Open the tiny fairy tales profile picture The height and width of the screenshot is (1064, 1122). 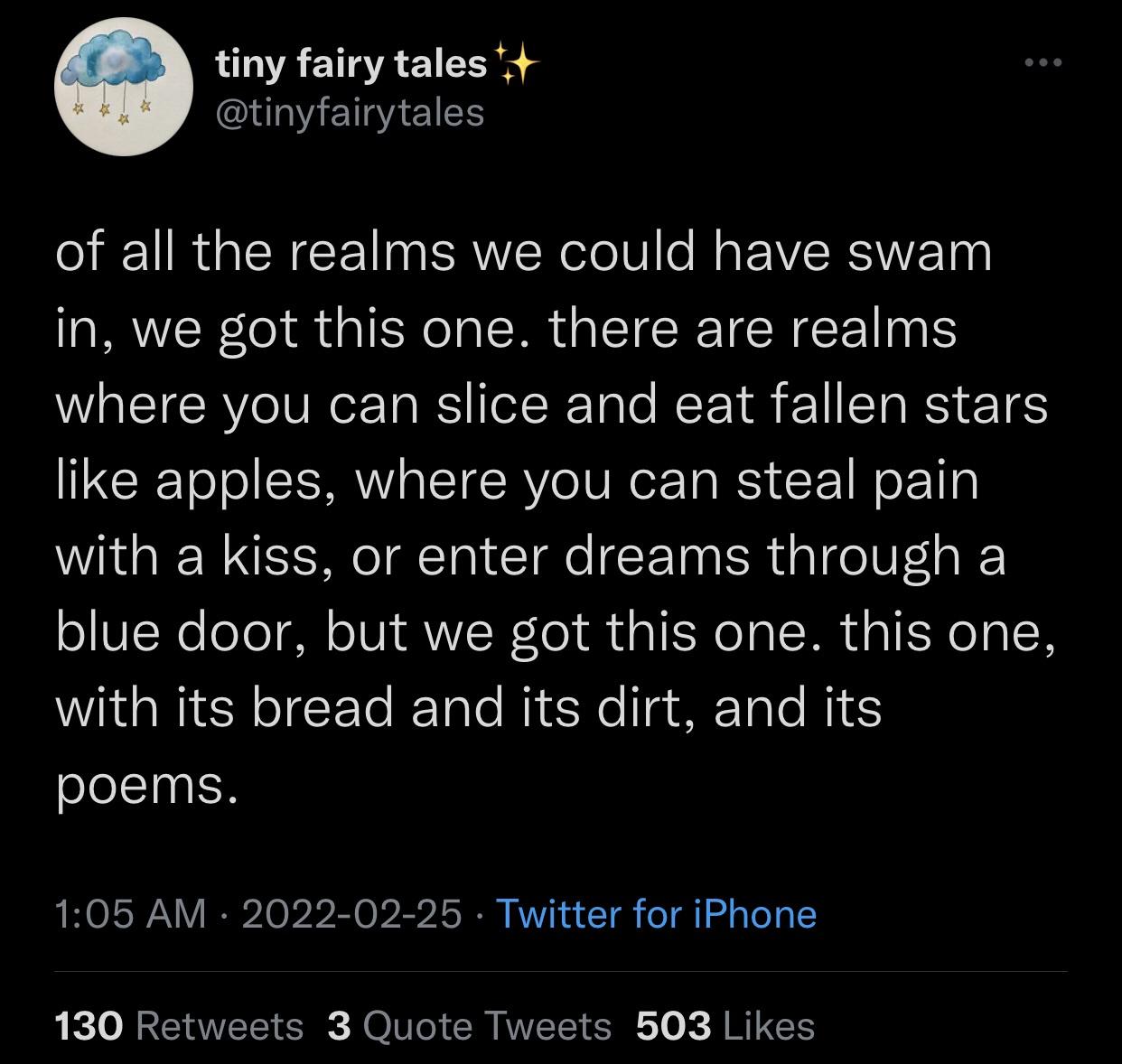point(124,89)
